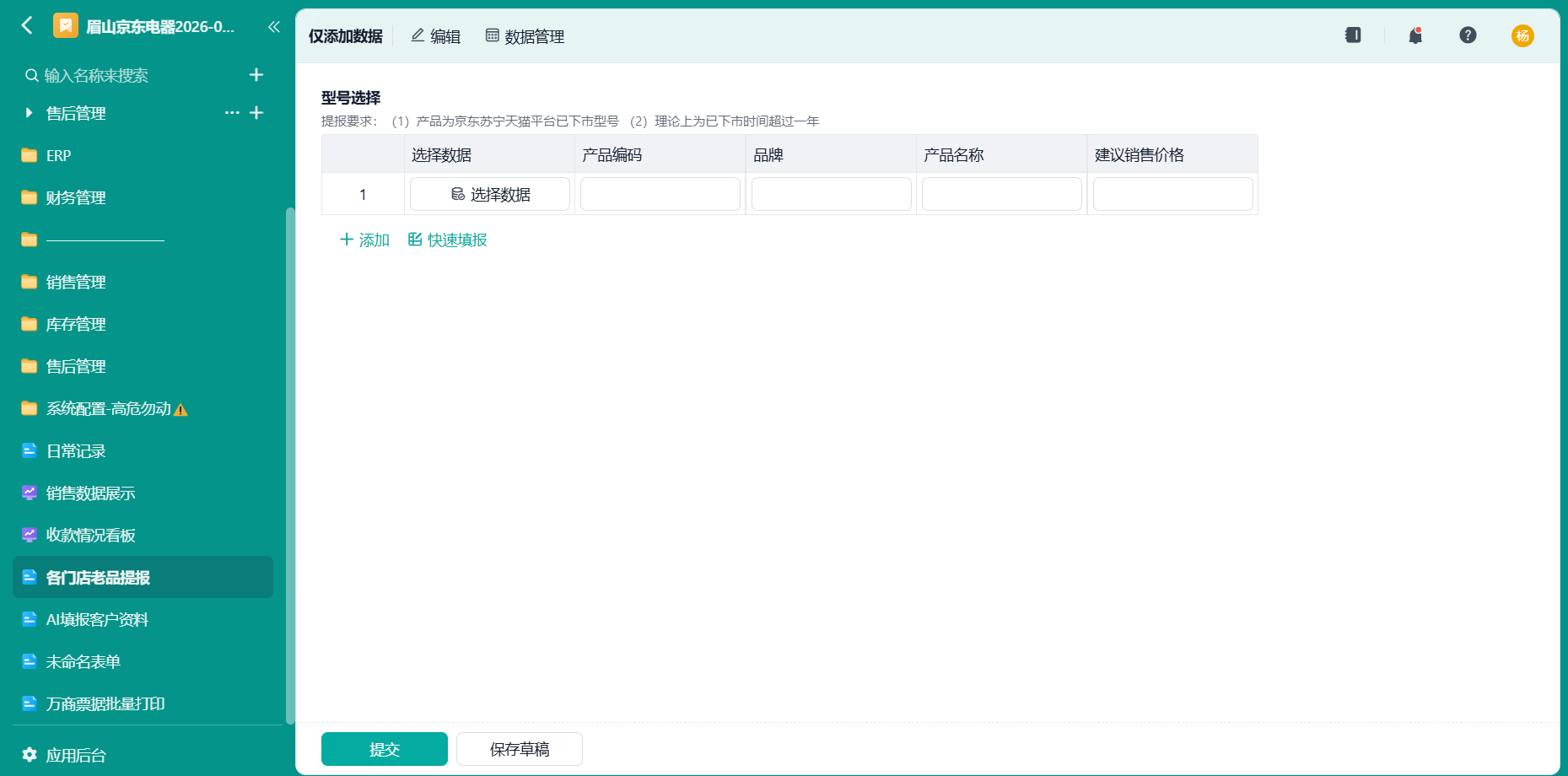Image resolution: width=1568 pixels, height=776 pixels.
Task: Click the 提交 button
Action: click(385, 749)
